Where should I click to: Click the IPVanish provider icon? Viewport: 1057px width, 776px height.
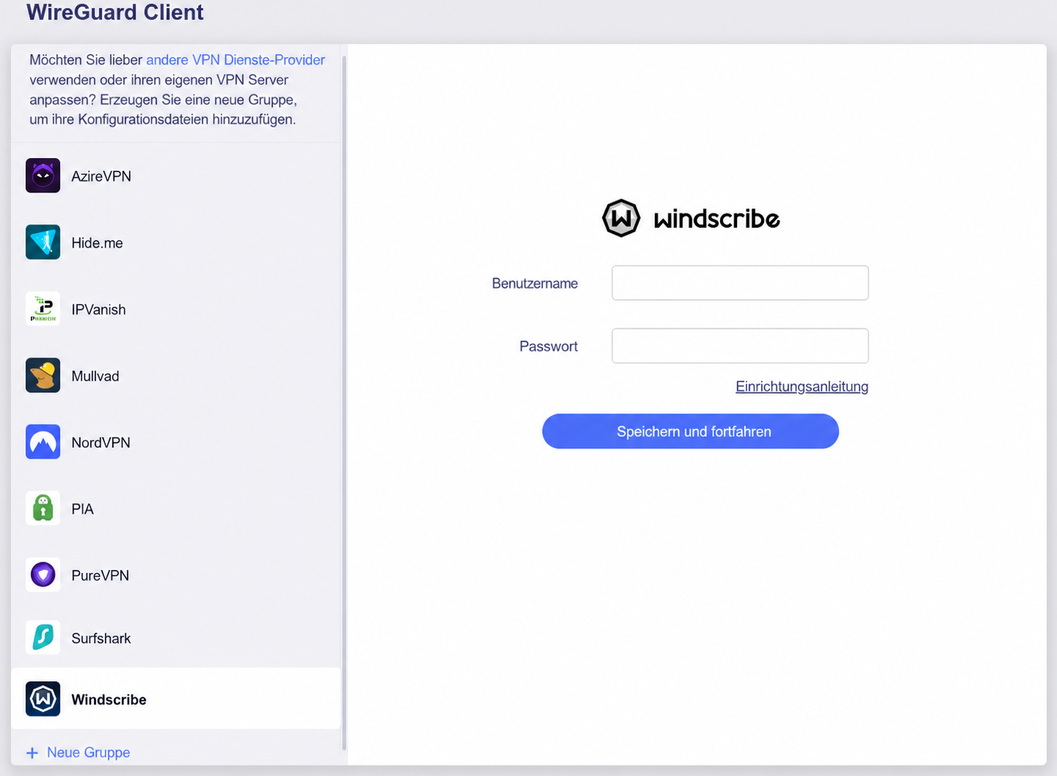pyautogui.click(x=42, y=309)
